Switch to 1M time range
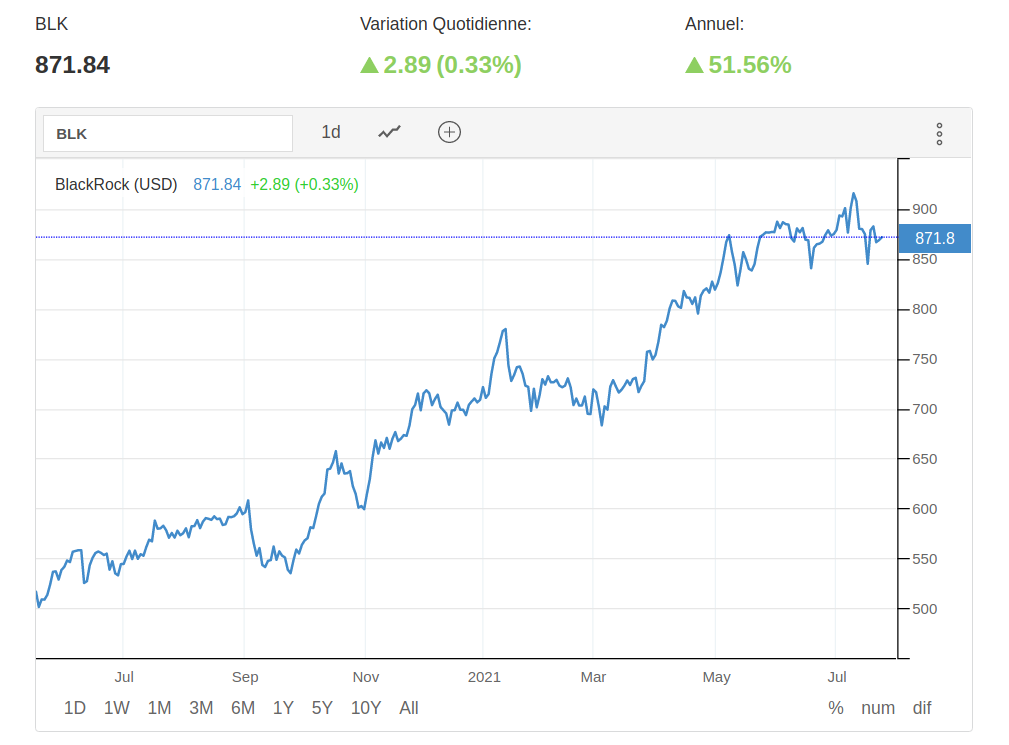The height and width of the screenshot is (745, 1009). (159, 708)
